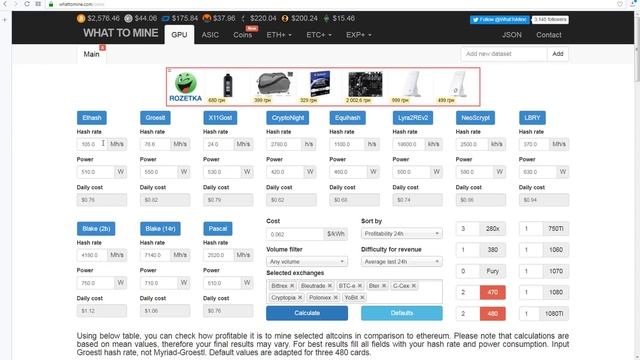Screen dimensions: 640x360
Task: Click the Defaults button
Action: click(x=402, y=313)
